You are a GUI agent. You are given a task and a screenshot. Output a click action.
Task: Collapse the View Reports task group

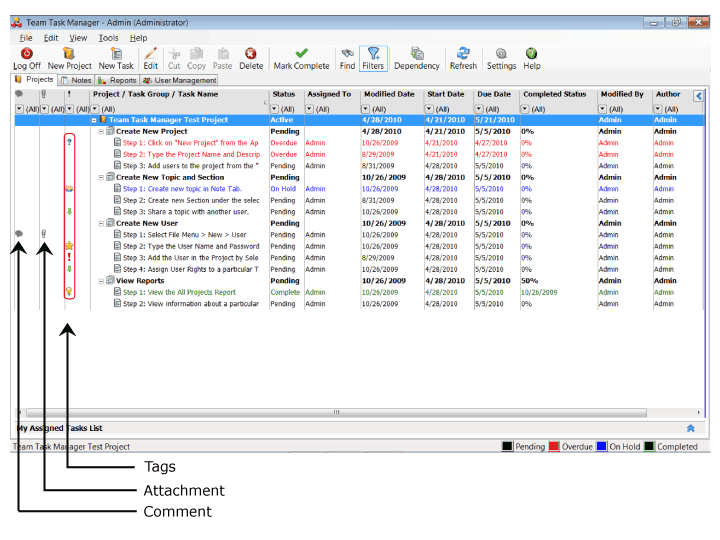pos(100,281)
